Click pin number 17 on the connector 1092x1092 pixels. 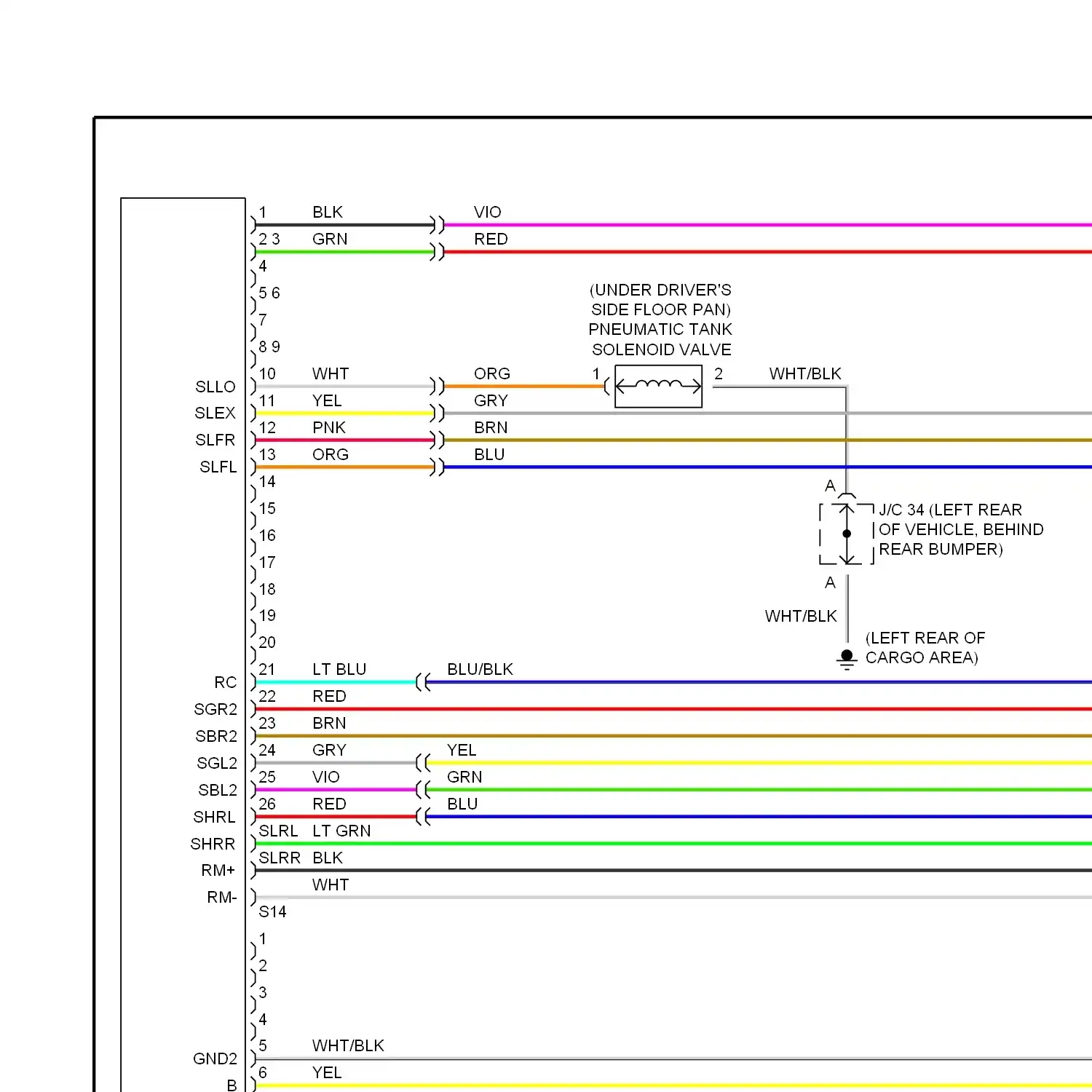click(267, 562)
